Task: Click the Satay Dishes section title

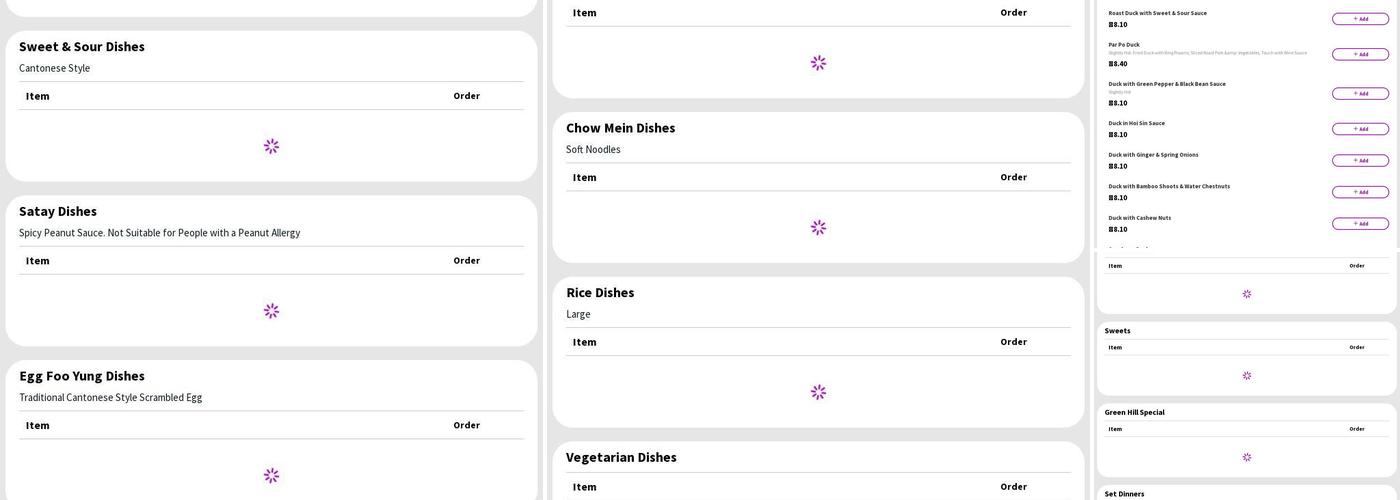Action: [x=58, y=211]
